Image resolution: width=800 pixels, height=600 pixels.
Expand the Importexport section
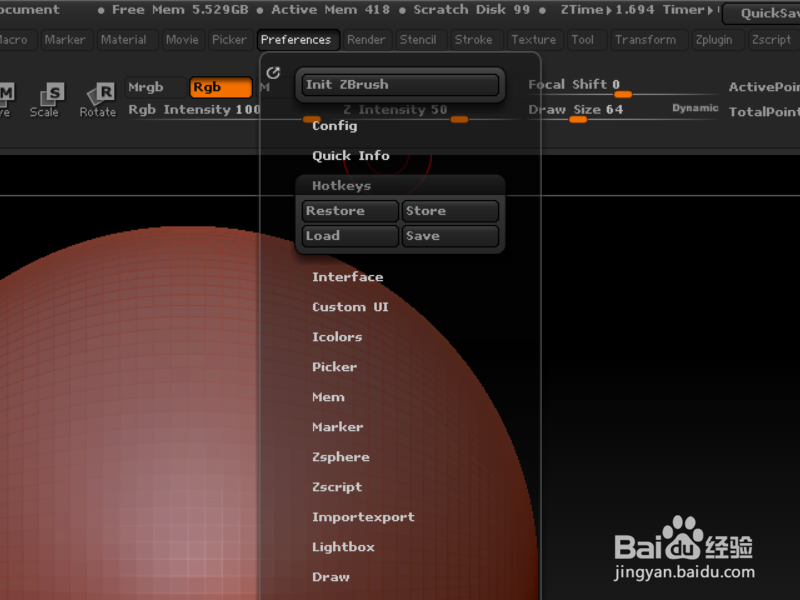point(363,517)
